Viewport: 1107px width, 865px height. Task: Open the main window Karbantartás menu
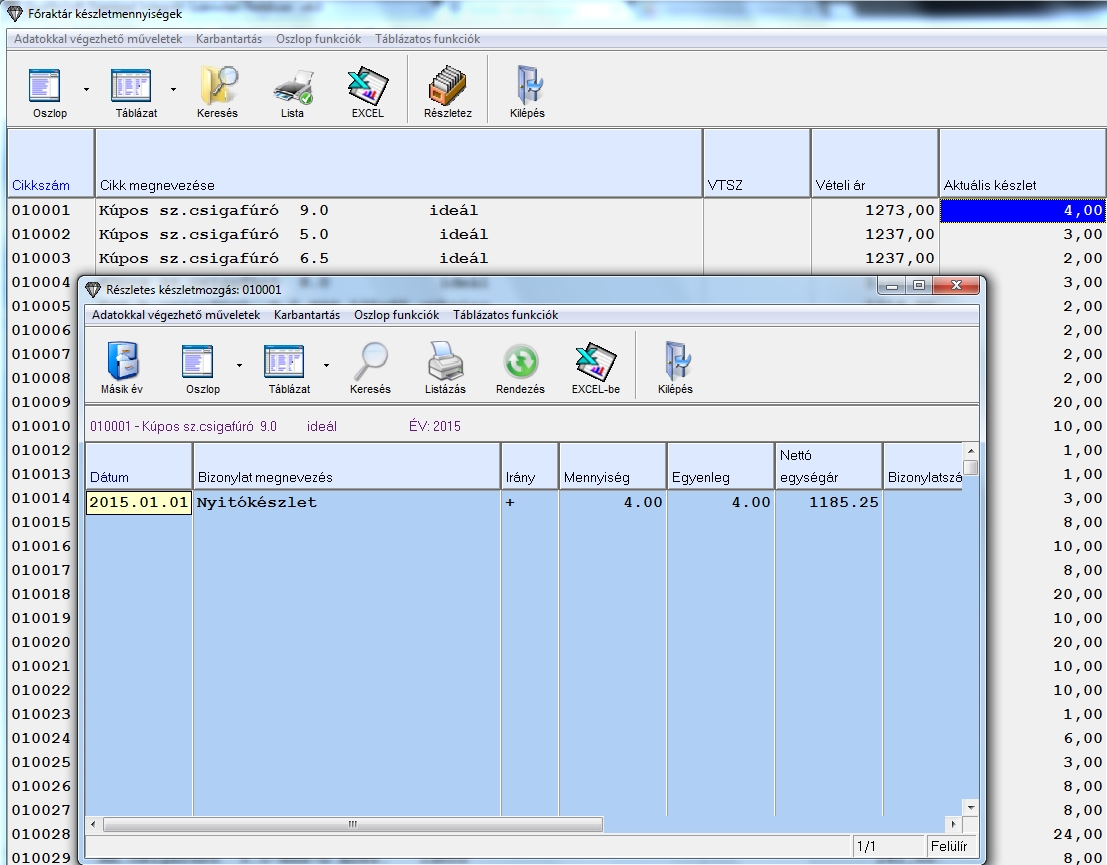pyautogui.click(x=231, y=39)
